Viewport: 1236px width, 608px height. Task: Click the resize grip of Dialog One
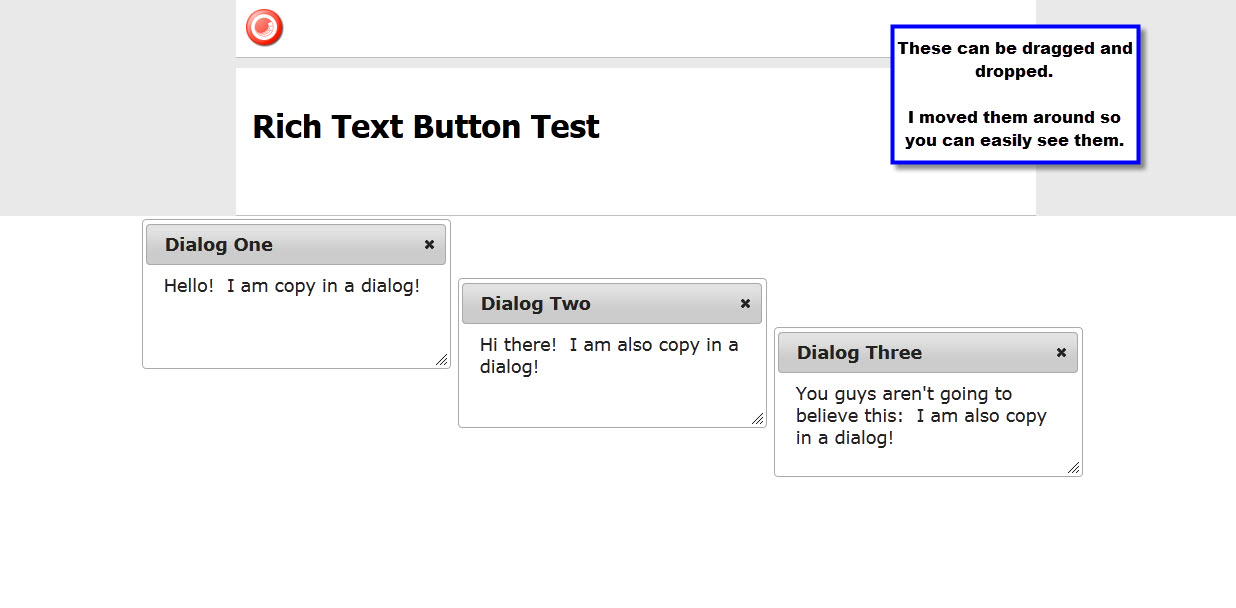point(441,360)
